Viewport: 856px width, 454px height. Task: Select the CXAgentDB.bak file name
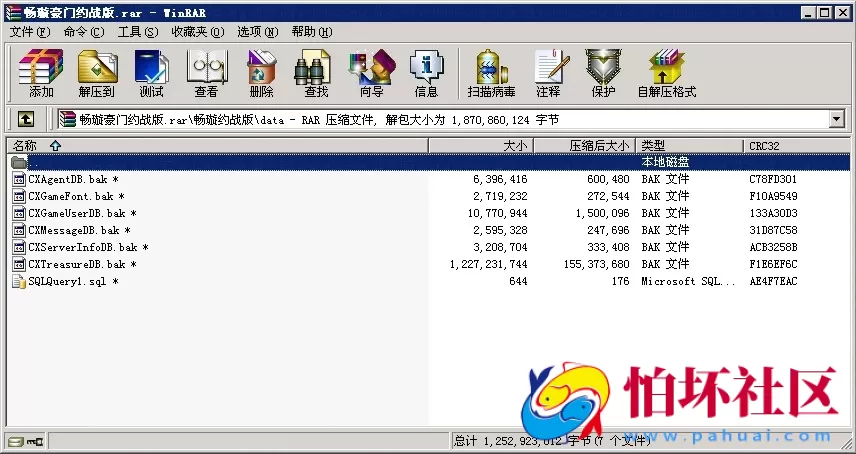point(73,179)
